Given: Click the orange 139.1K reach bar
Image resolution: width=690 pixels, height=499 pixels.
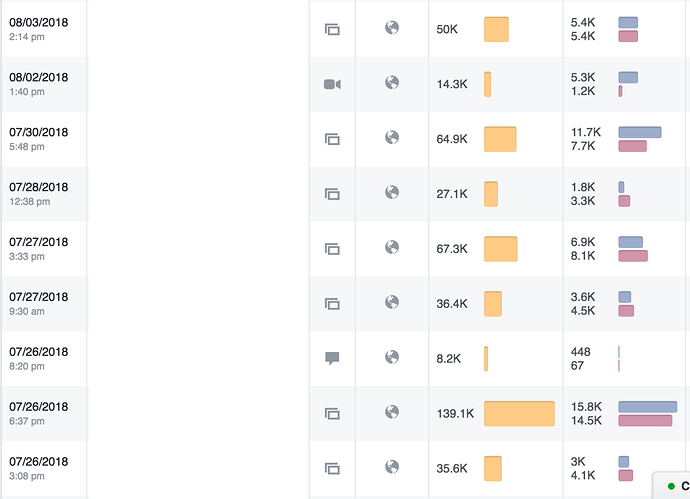Looking at the screenshot, I should [519, 414].
